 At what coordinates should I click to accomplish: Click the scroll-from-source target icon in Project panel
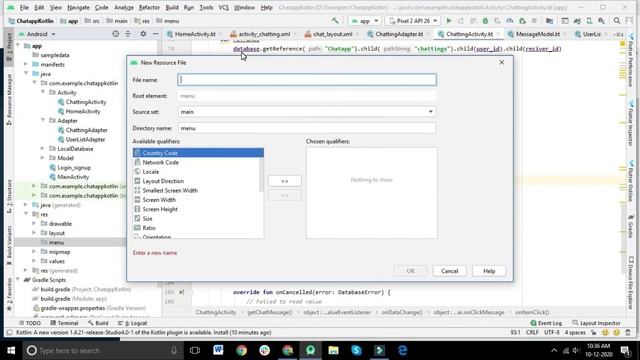coord(116,34)
